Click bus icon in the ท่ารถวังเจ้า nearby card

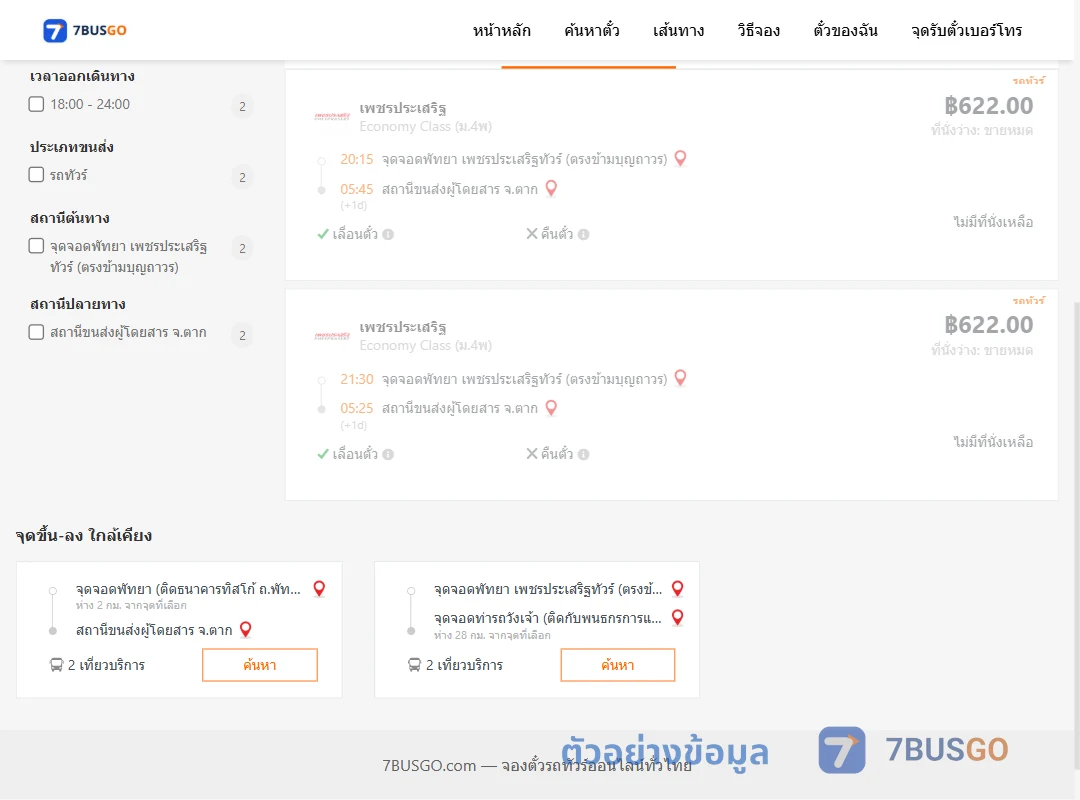tap(414, 665)
